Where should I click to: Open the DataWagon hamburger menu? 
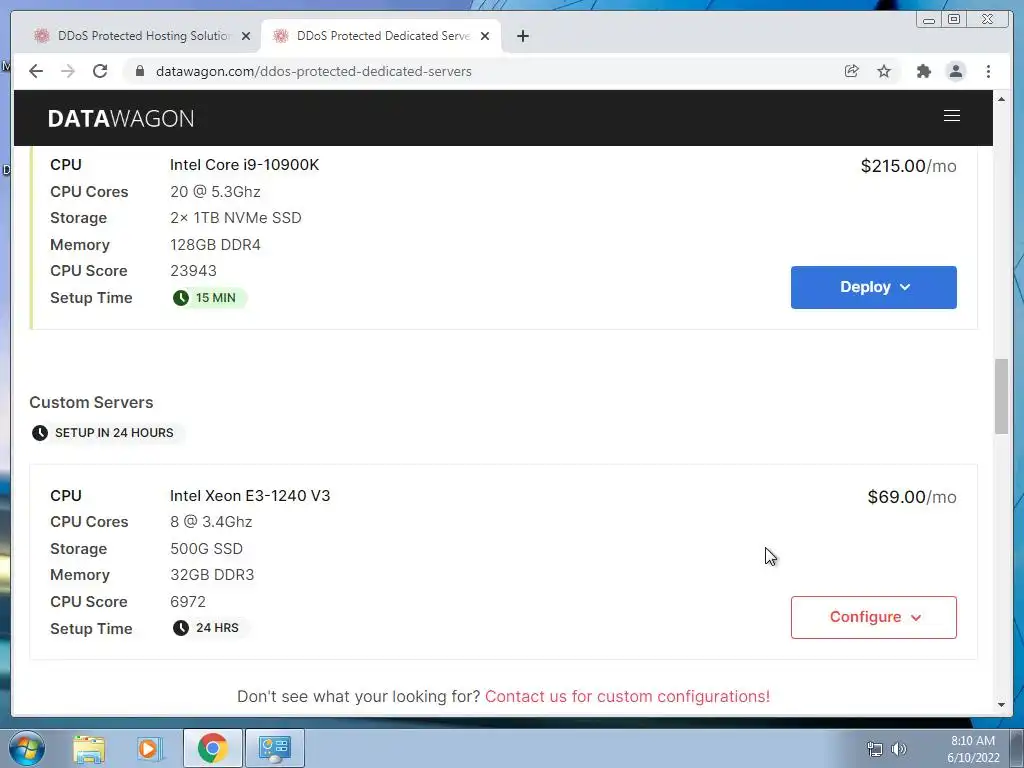(952, 116)
